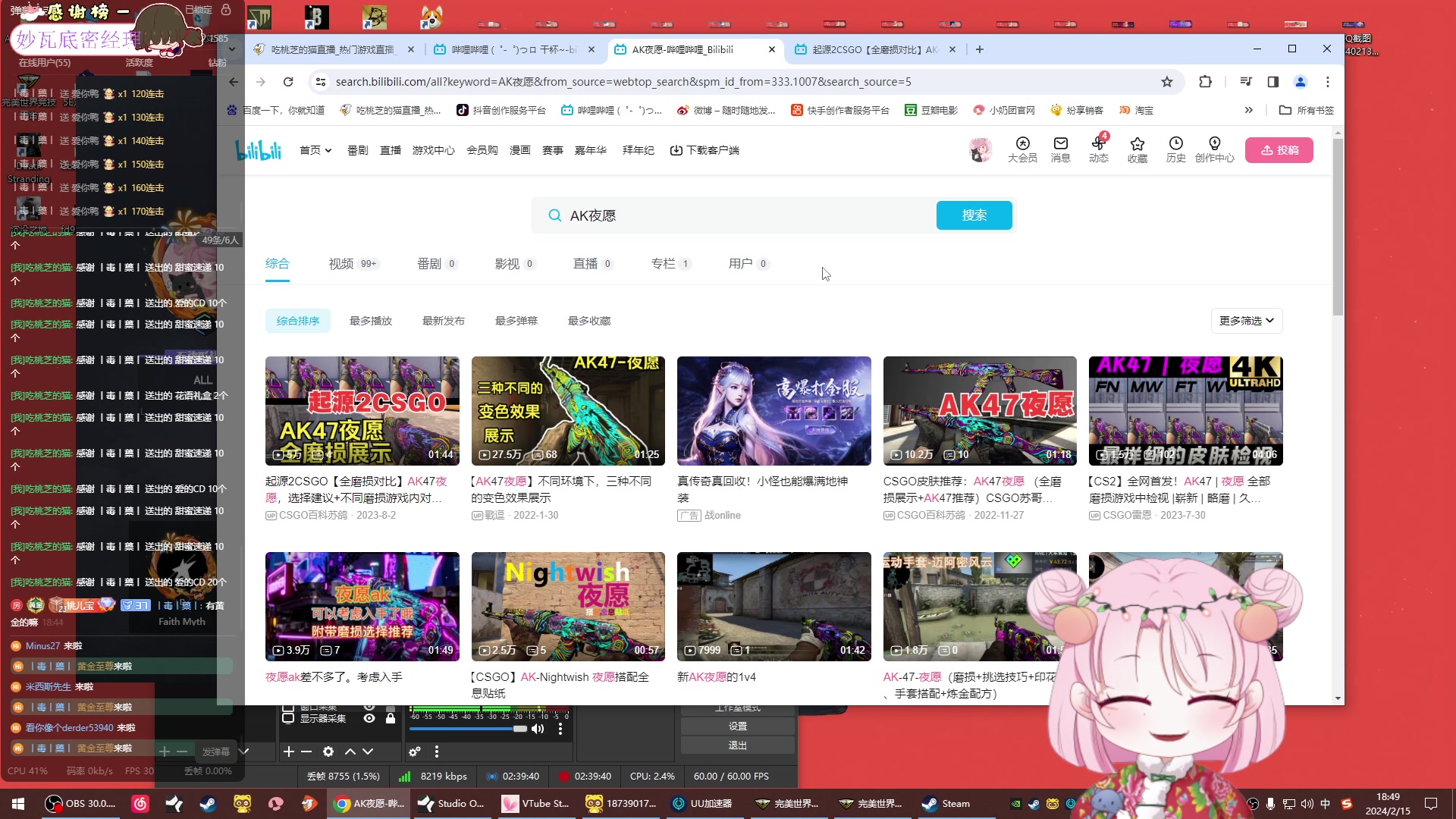Select 综合排序 sort option

point(298,321)
